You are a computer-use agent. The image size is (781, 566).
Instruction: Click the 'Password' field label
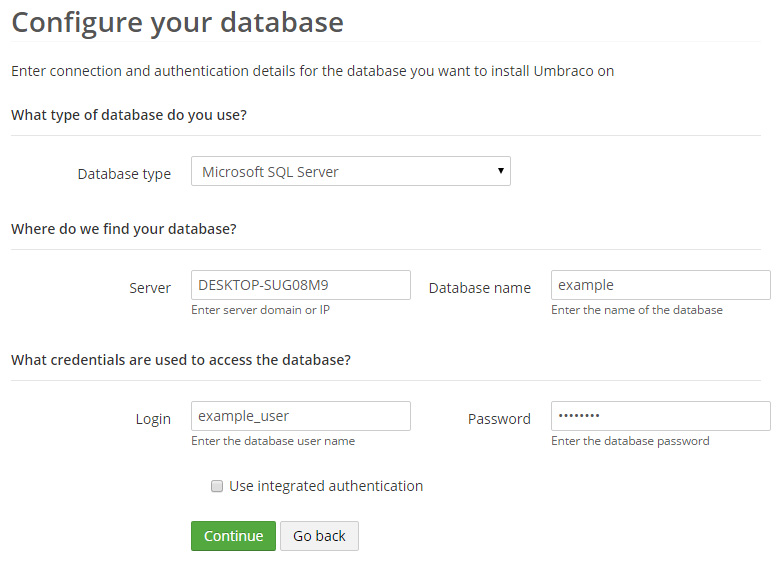(499, 419)
